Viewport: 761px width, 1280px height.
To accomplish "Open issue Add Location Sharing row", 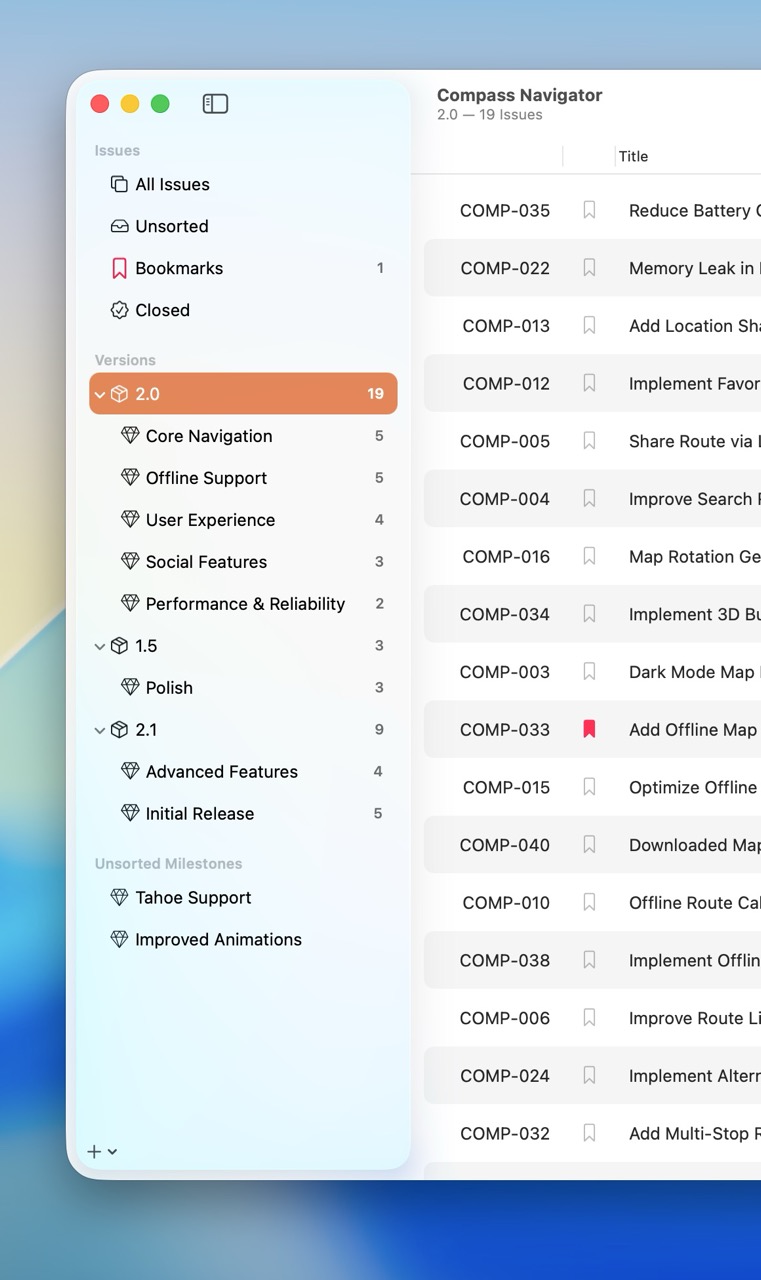I will tap(593, 326).
